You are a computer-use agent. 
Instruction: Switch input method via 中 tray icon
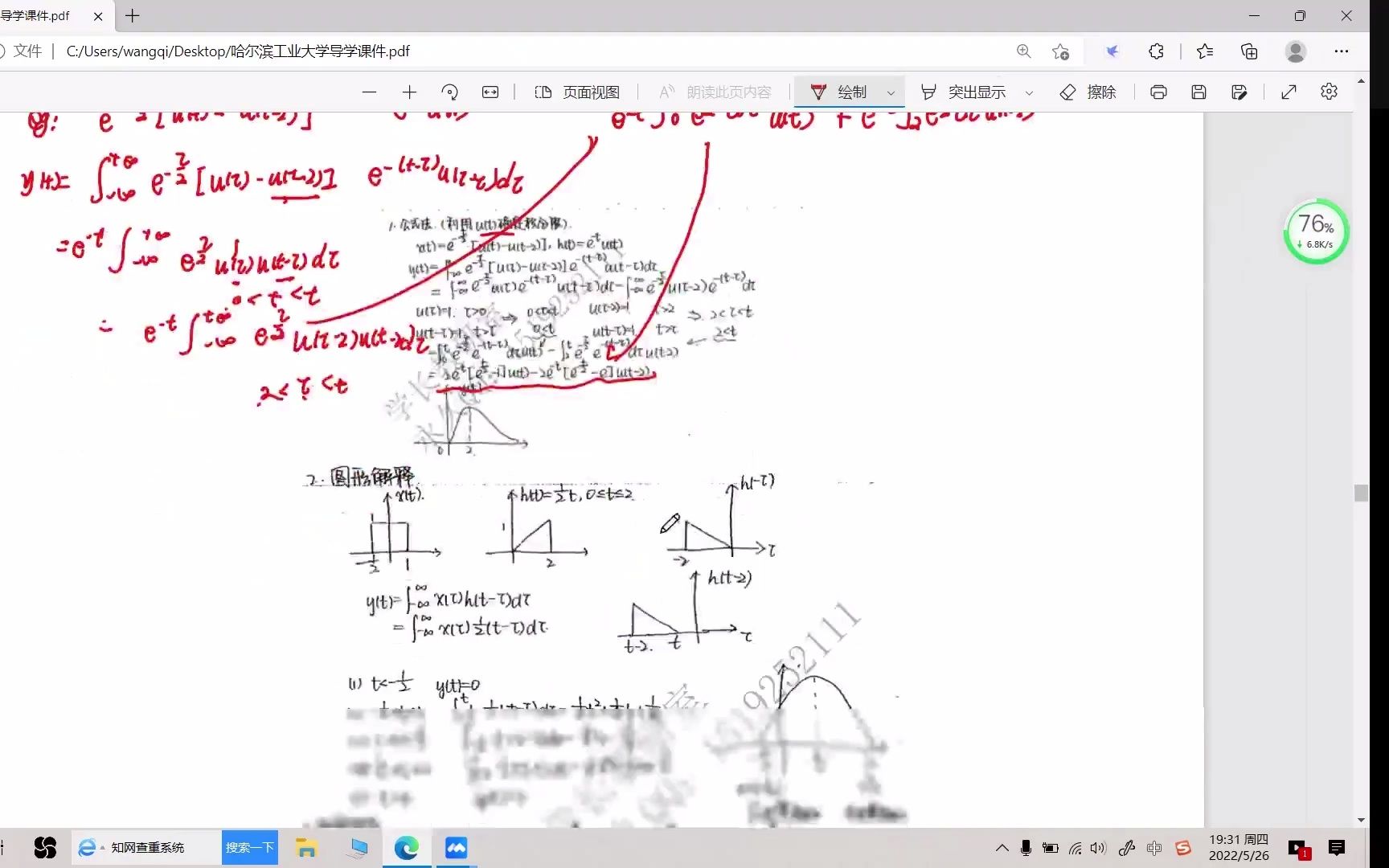coord(1154,848)
